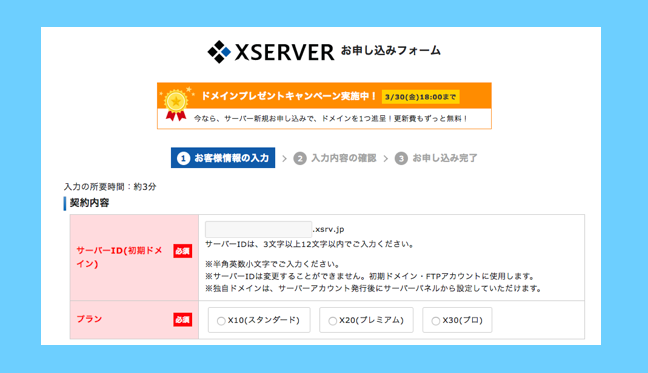Click the gold medal ribbon icon
This screenshot has width=648, height=373.
[x=176, y=105]
